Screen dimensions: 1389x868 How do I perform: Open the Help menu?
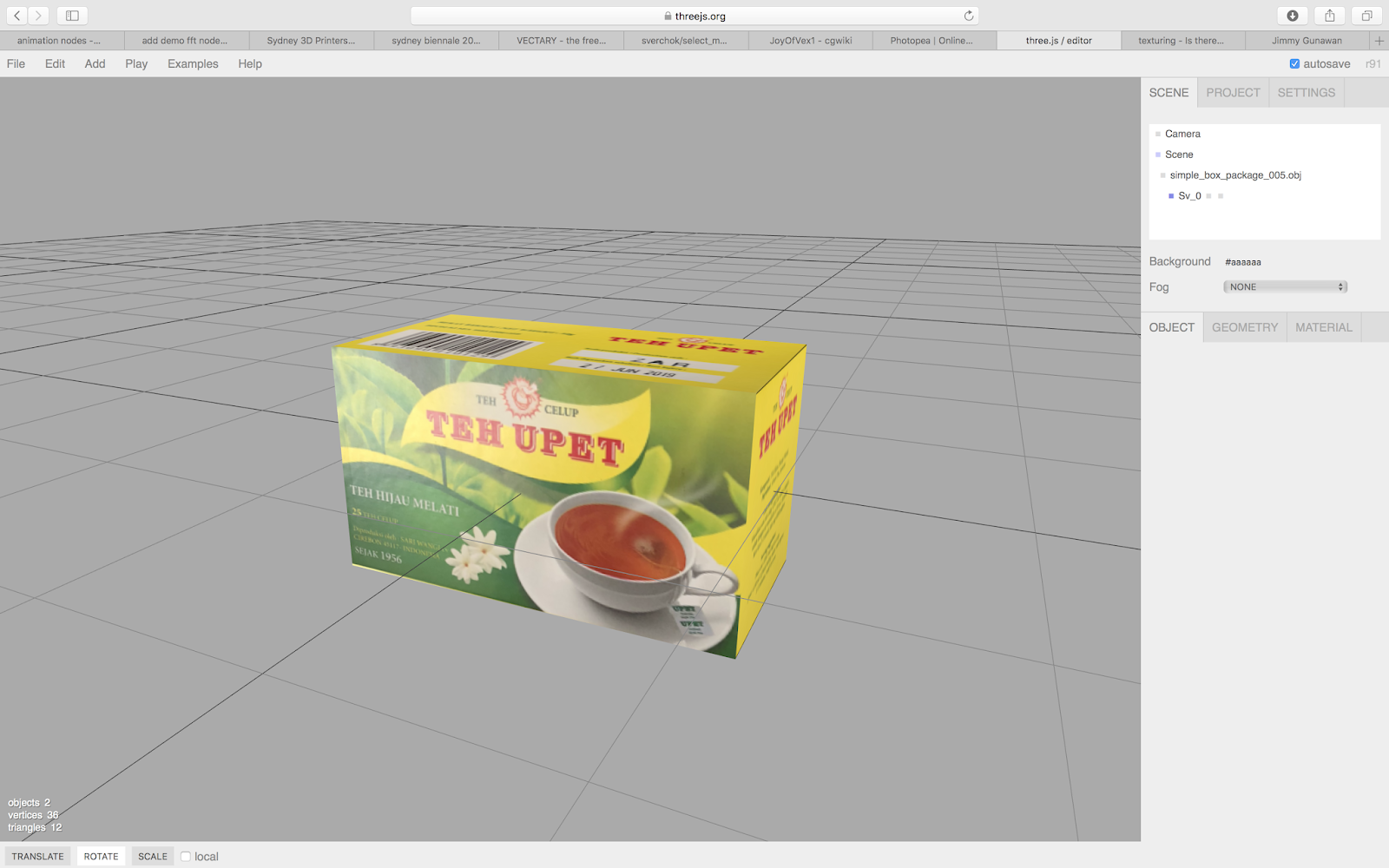[250, 63]
